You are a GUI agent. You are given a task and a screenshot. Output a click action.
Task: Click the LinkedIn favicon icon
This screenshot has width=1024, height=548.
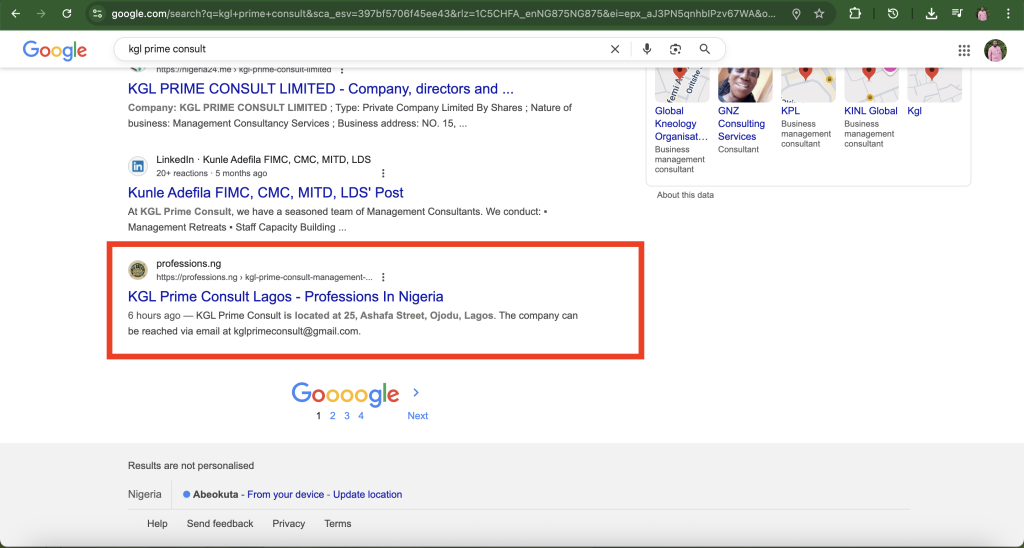pyautogui.click(x=138, y=166)
